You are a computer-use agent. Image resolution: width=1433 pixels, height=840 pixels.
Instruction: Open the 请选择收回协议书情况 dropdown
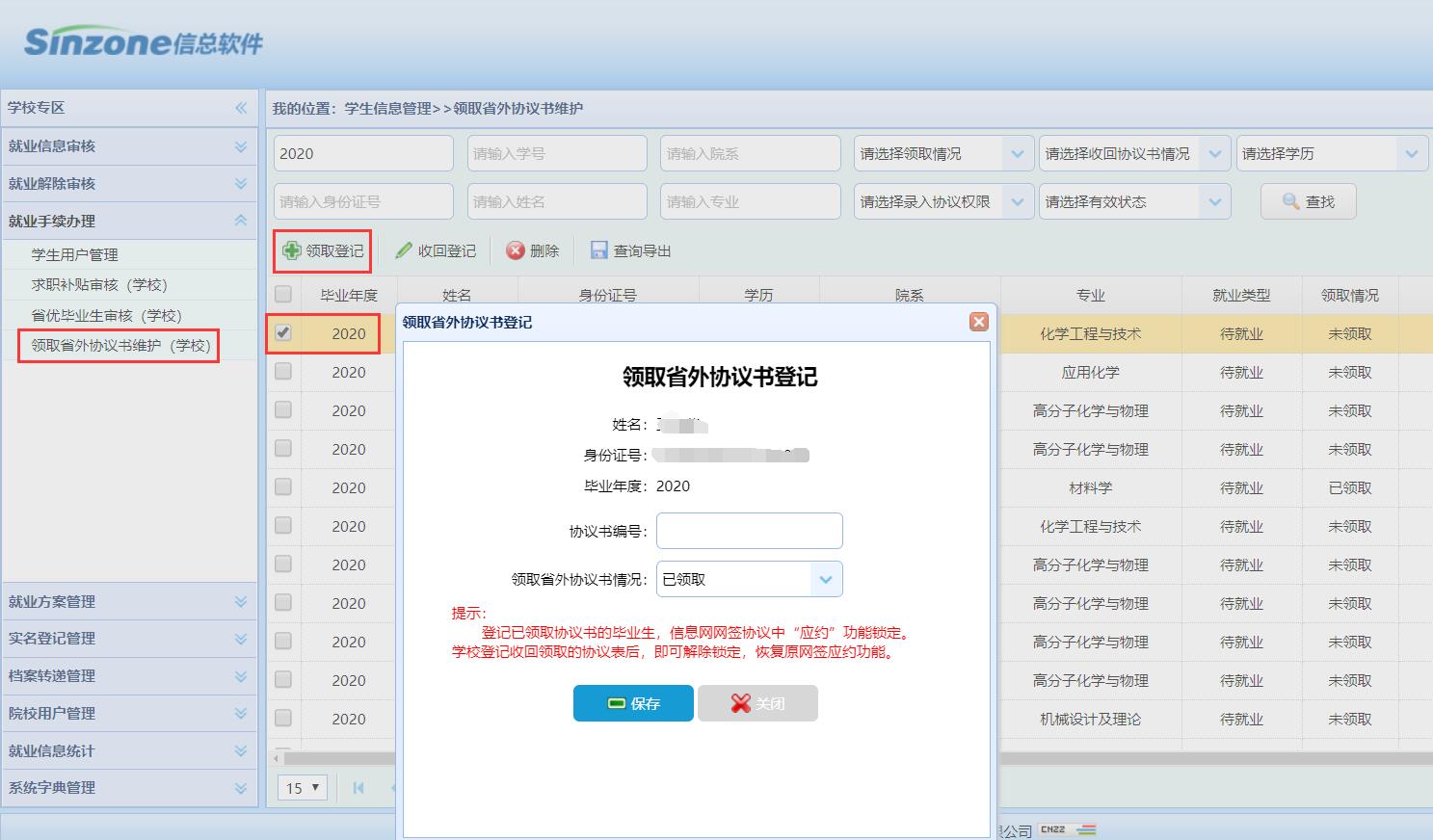pyautogui.click(x=1134, y=153)
